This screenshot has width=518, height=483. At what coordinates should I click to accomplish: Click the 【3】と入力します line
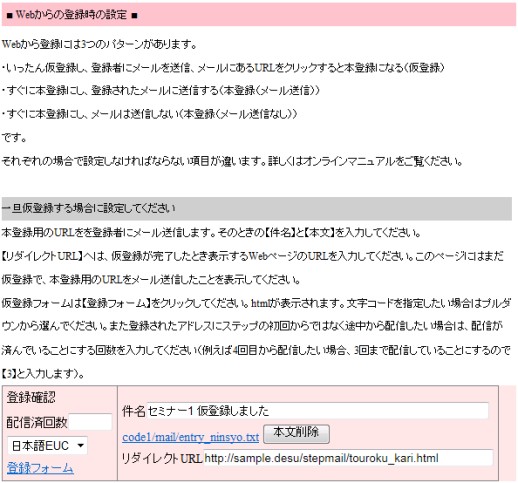coord(43,374)
